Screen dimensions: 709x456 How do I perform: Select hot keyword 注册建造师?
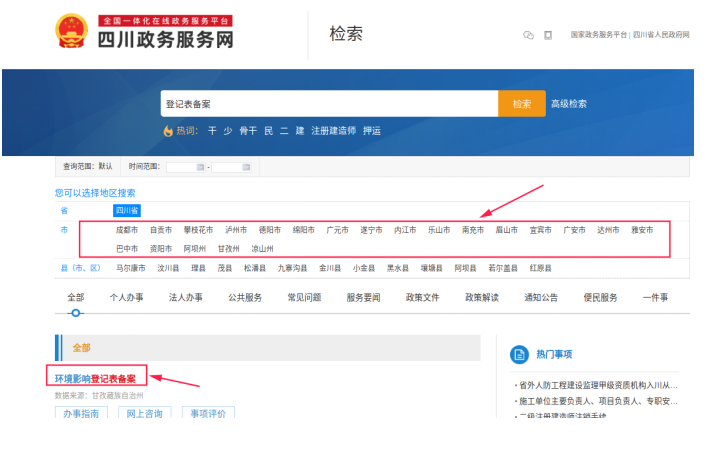pyautogui.click(x=333, y=131)
